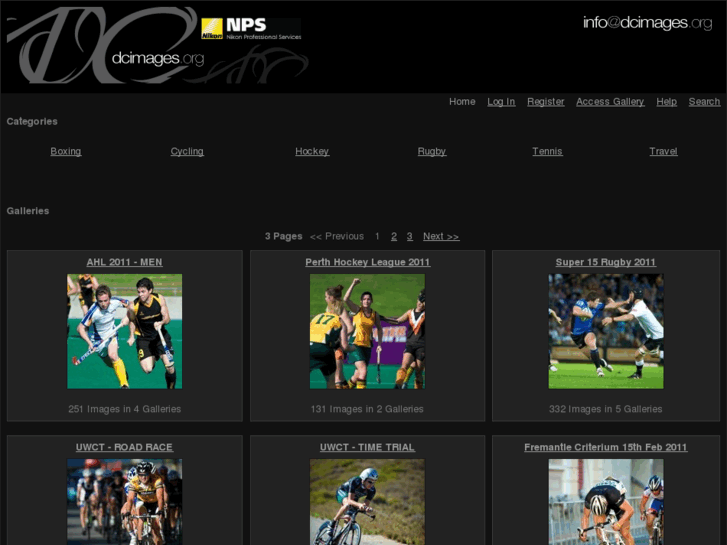Click the Perth Hockey League thumbnail image
The height and width of the screenshot is (545, 727).
367,331
